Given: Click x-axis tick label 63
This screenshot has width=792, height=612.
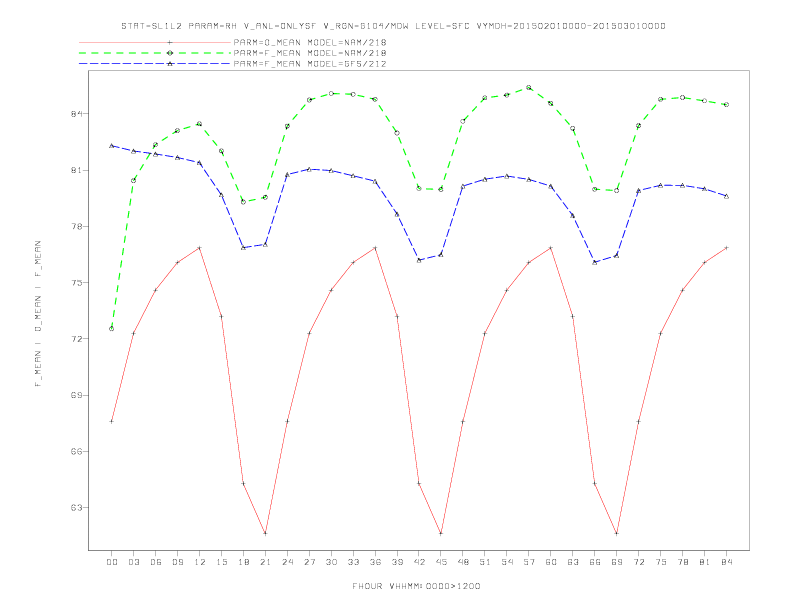Looking at the screenshot, I should (573, 562).
